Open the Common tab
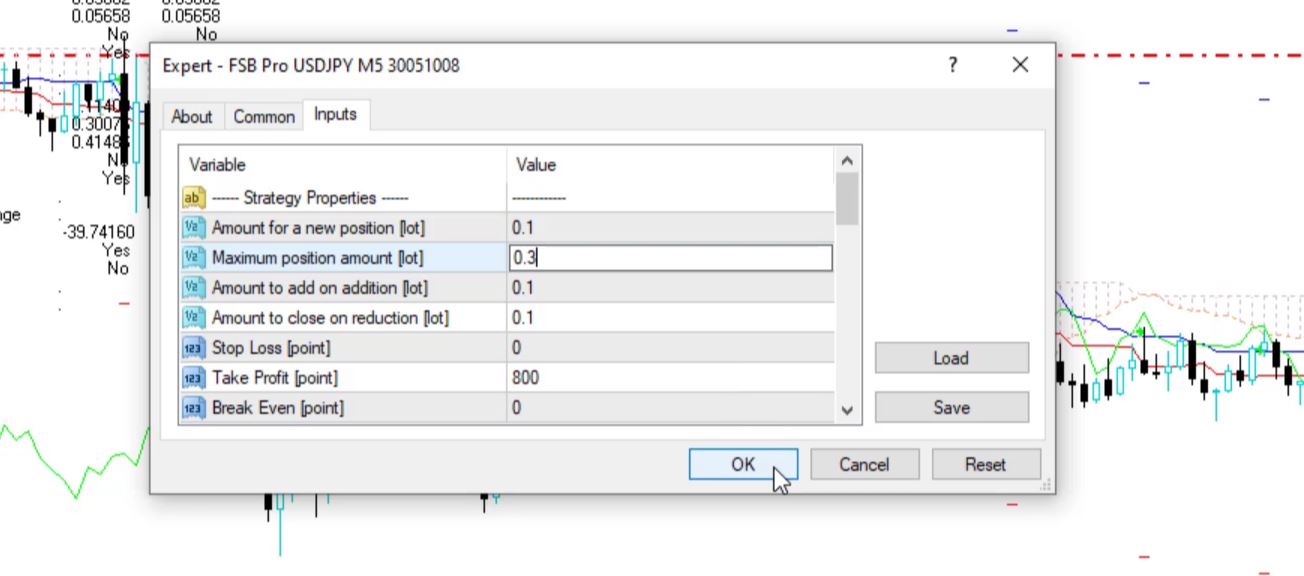 click(x=264, y=117)
